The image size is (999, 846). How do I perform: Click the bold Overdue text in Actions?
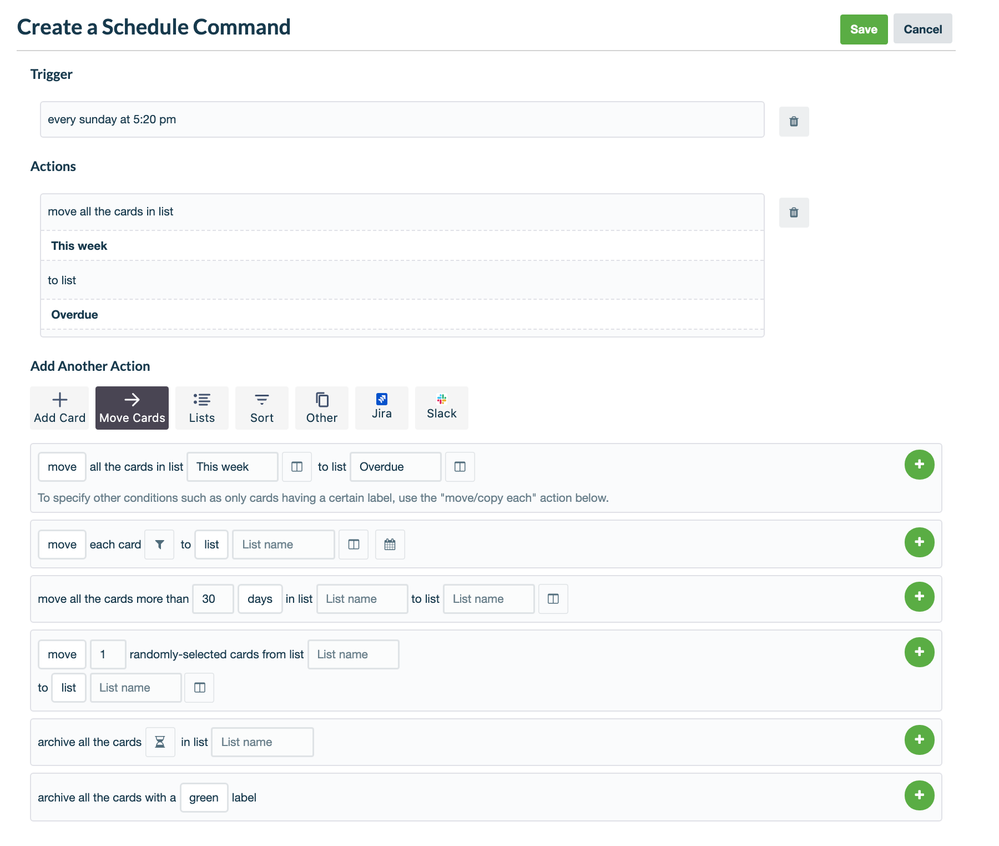pos(75,315)
